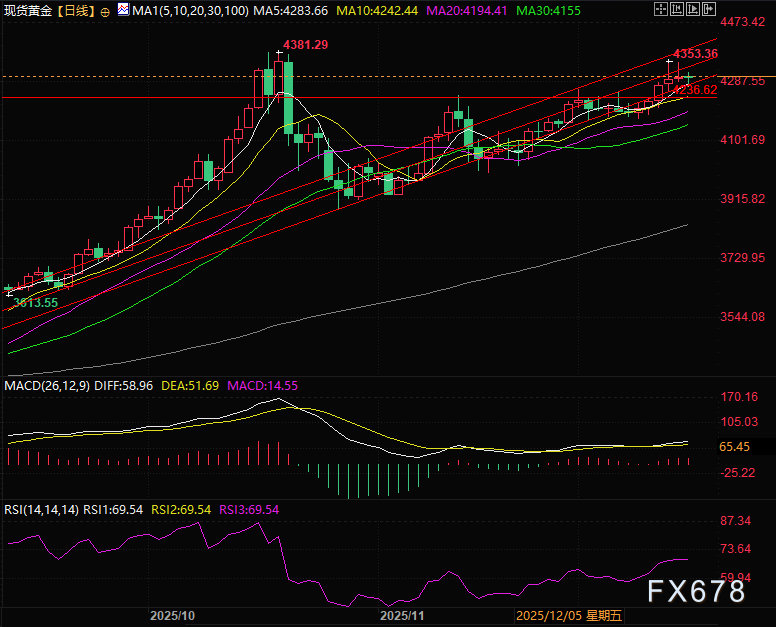Screen dimensions: 776x627
Task: Click the 4236.62 current price tag
Action: point(695,90)
